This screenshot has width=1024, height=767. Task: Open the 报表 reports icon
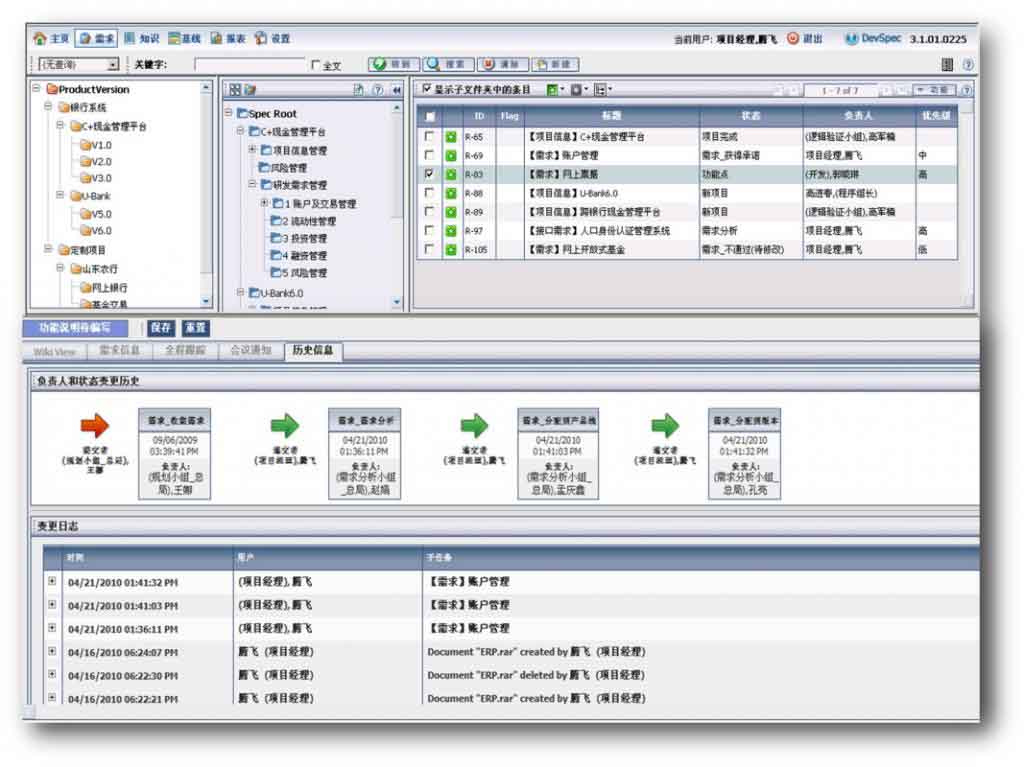pos(216,39)
